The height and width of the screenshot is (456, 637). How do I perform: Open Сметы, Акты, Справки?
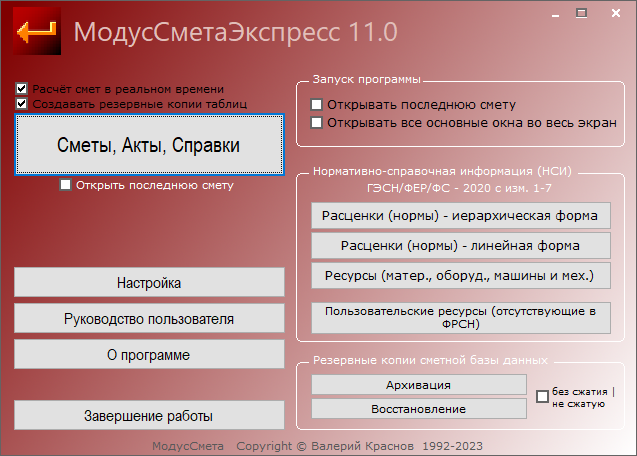coord(150,145)
